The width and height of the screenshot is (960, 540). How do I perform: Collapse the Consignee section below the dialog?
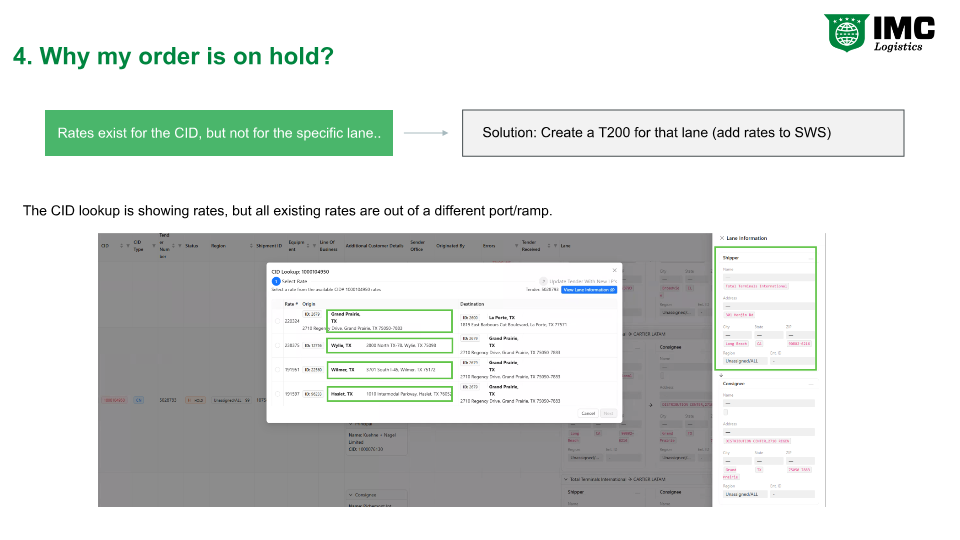pos(351,495)
